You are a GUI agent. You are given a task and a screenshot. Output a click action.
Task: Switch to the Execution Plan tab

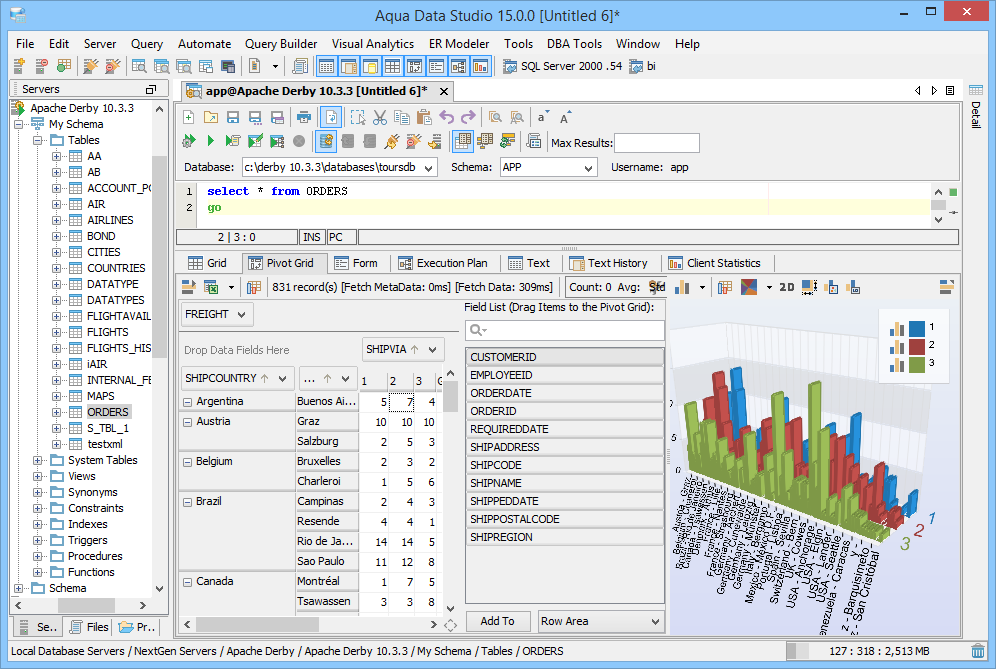(x=443, y=262)
